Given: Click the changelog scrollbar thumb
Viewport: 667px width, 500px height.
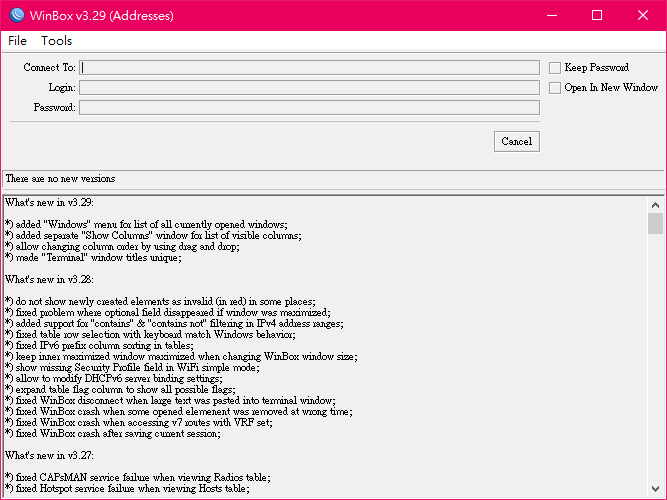Looking at the screenshot, I should point(655,223).
